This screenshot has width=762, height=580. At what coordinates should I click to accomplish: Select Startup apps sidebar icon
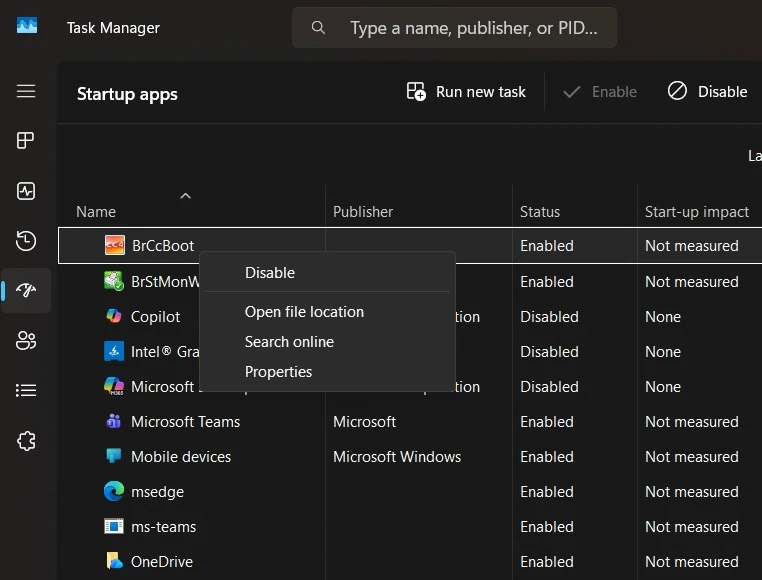[26, 290]
